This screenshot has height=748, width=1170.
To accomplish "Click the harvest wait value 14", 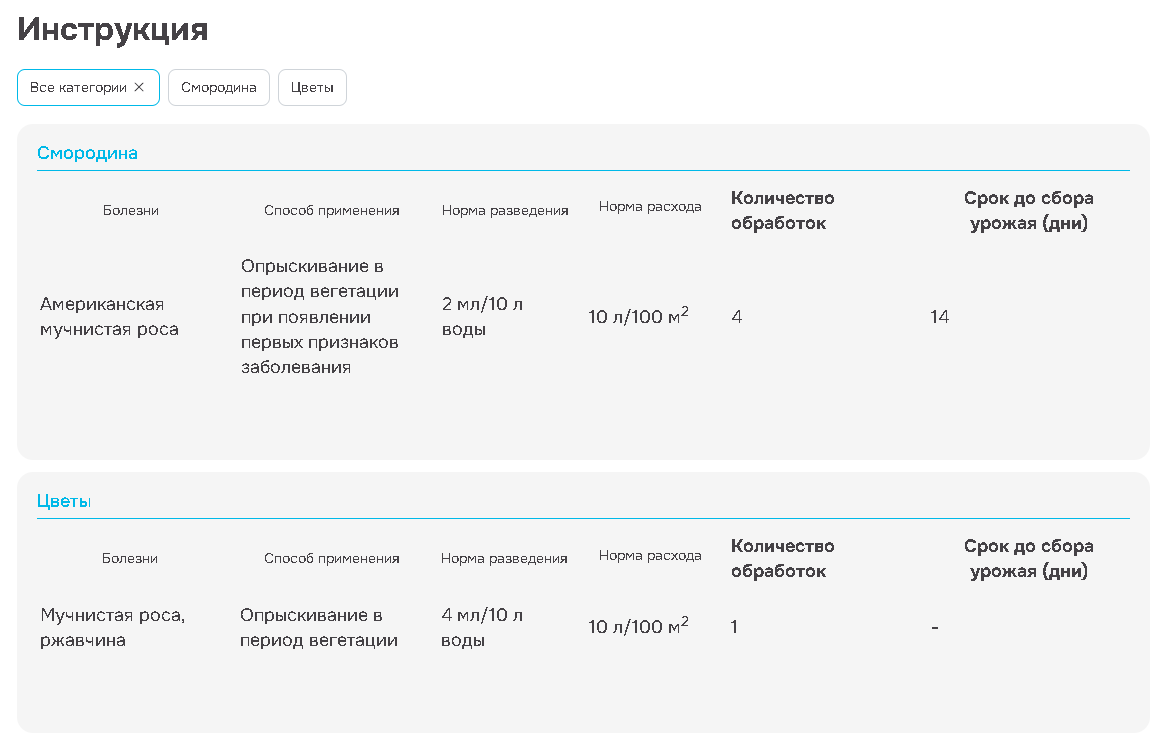I will (x=939, y=317).
